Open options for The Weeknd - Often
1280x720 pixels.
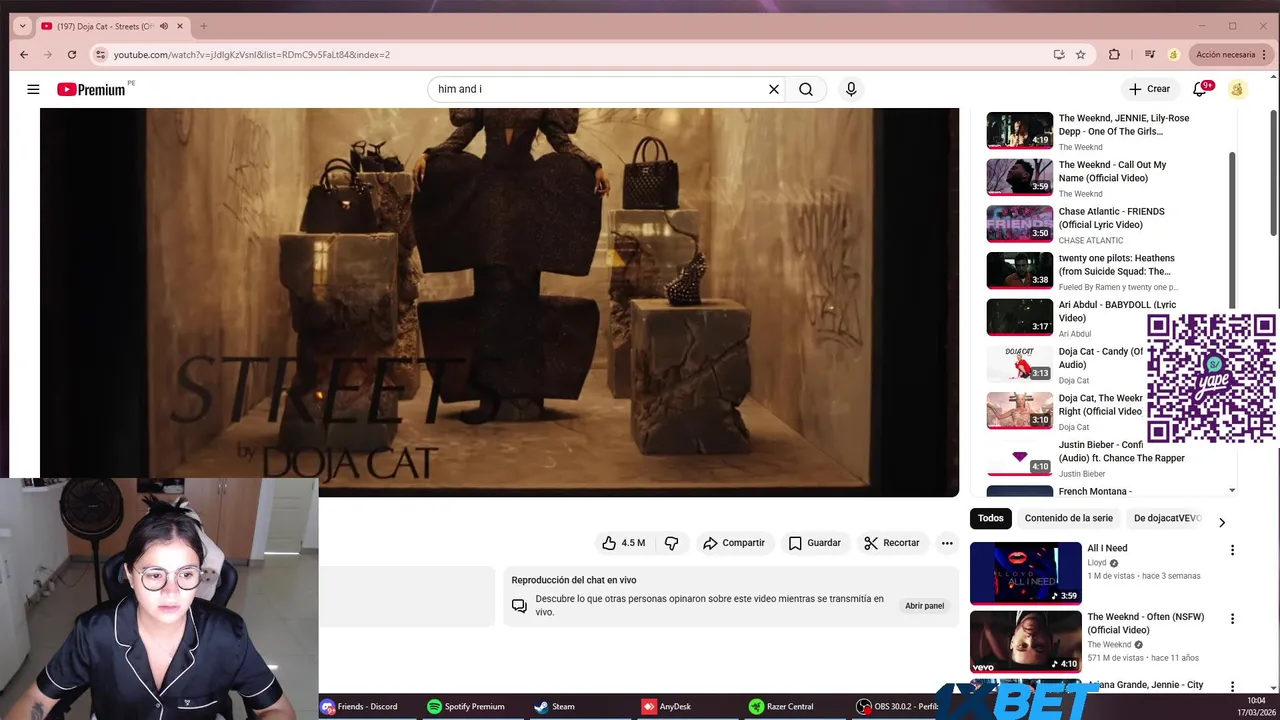[1232, 619]
